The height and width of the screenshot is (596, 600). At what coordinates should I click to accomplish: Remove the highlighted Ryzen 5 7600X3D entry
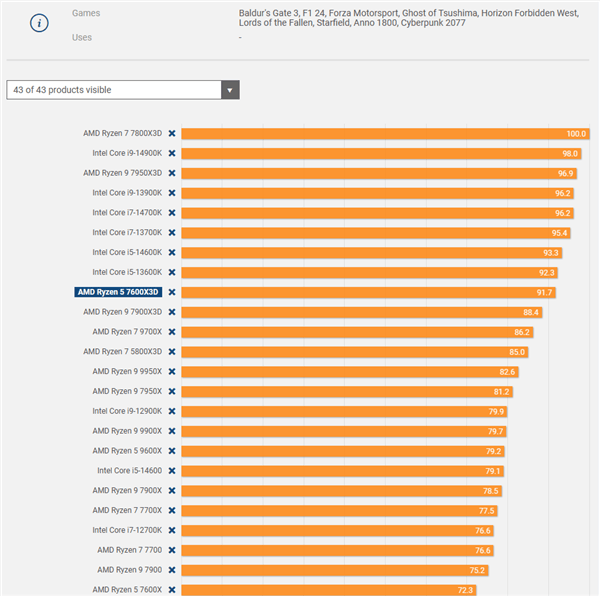coord(172,292)
